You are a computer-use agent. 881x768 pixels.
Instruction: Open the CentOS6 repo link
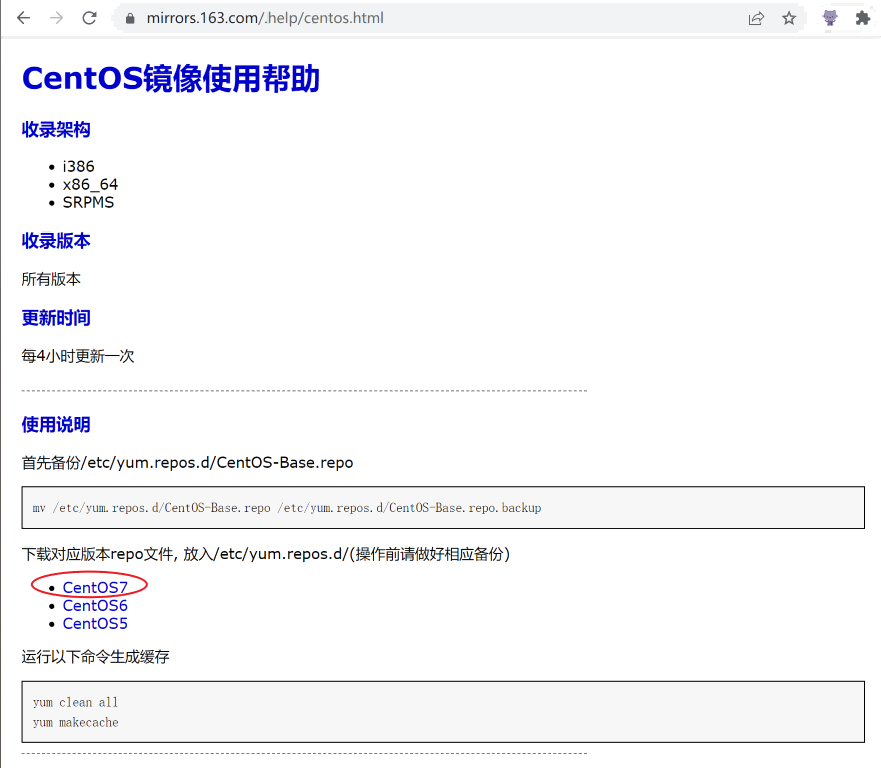coord(95,605)
